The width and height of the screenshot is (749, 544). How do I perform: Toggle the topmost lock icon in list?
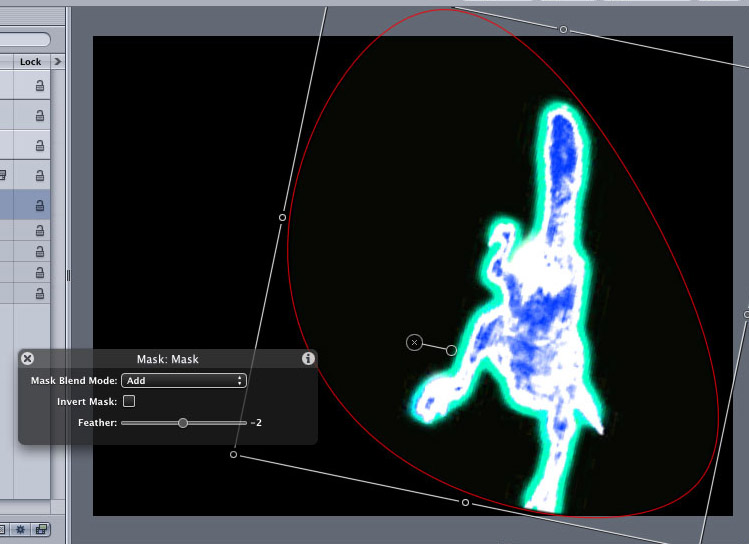coord(40,85)
